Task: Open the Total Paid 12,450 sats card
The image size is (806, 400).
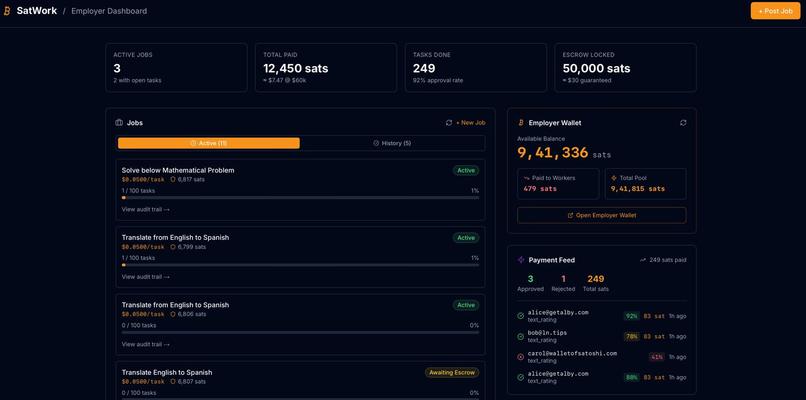Action: coord(326,67)
